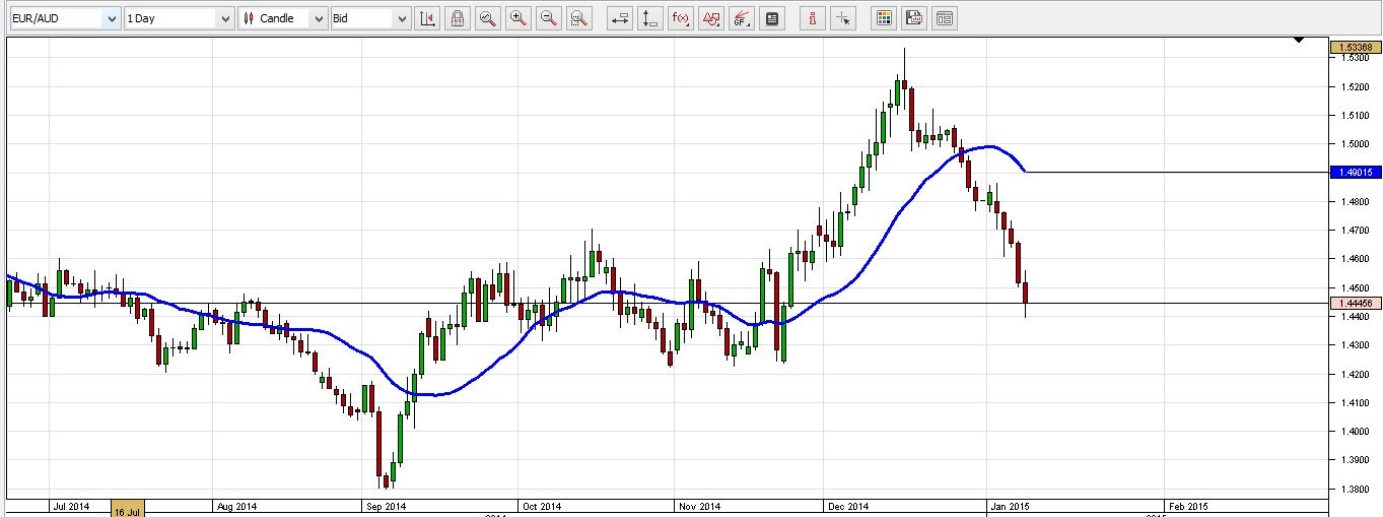Open the GF patterns tool menu
The width and height of the screenshot is (1383, 517).
click(741, 18)
